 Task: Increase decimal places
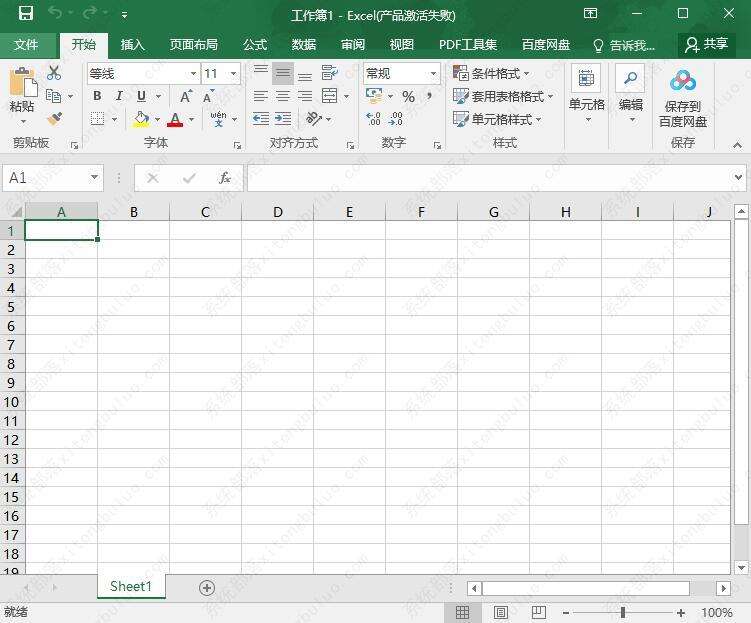[x=373, y=118]
